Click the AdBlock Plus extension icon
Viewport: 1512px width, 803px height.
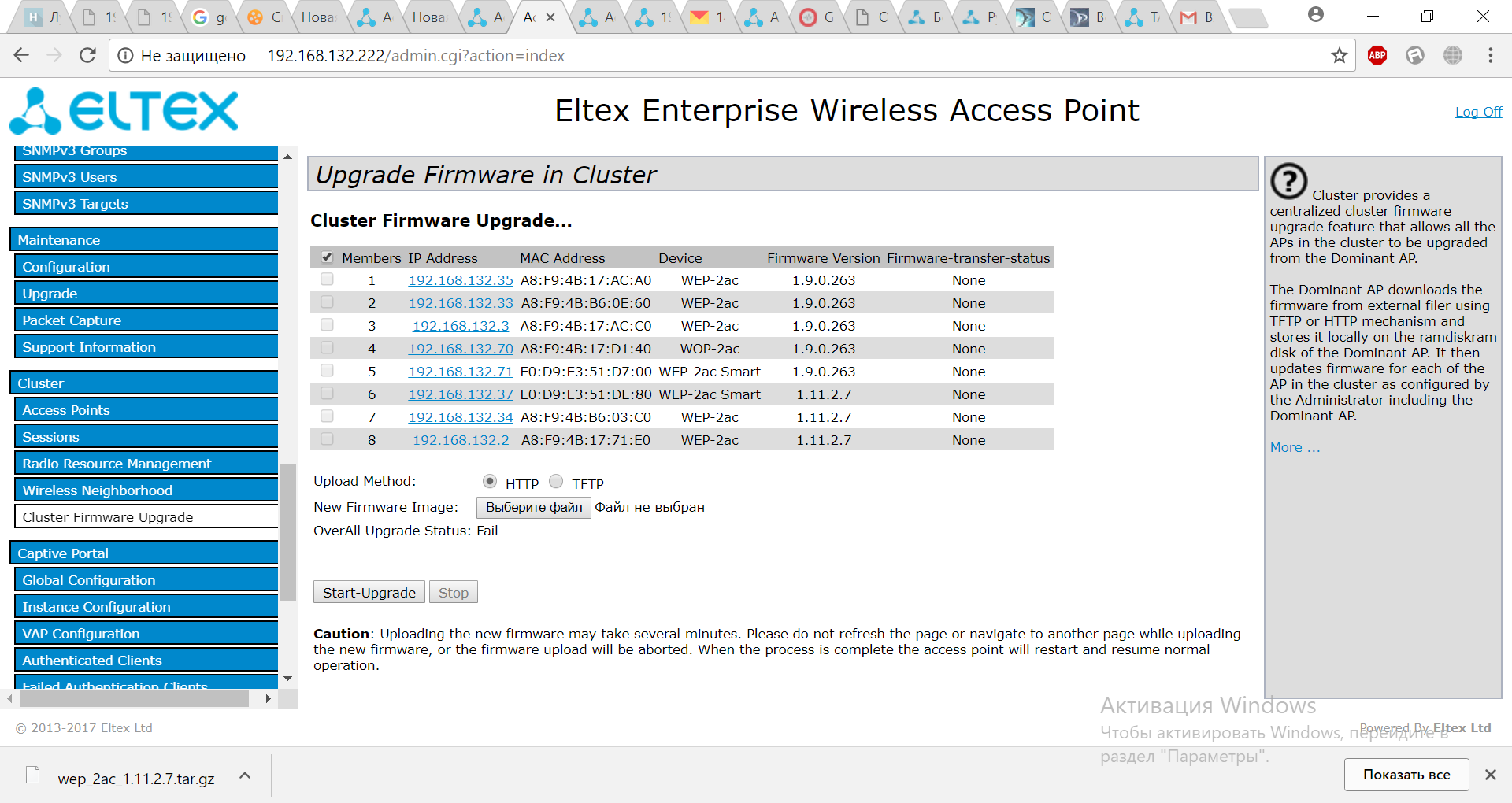pyautogui.click(x=1377, y=55)
